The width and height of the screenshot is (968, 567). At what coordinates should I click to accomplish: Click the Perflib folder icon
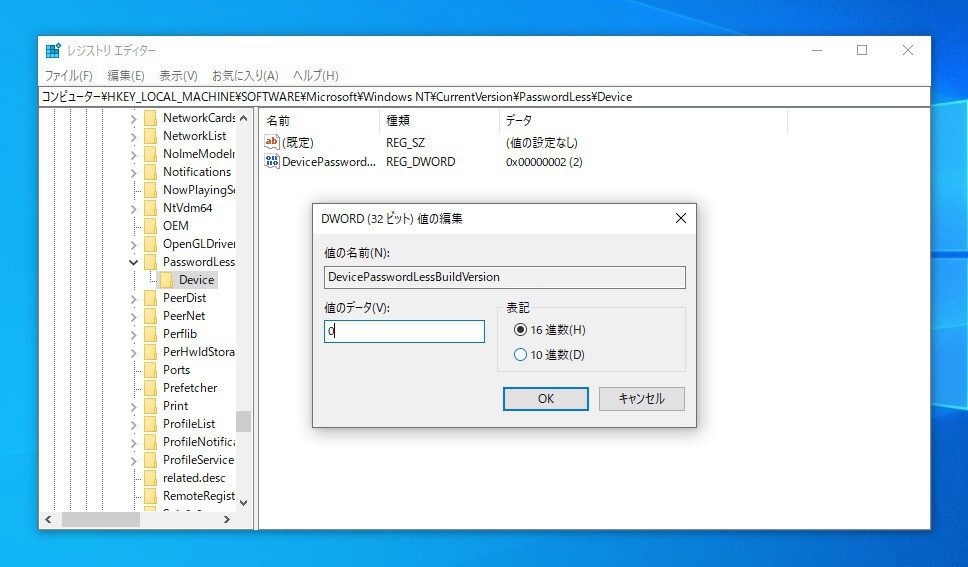(151, 334)
